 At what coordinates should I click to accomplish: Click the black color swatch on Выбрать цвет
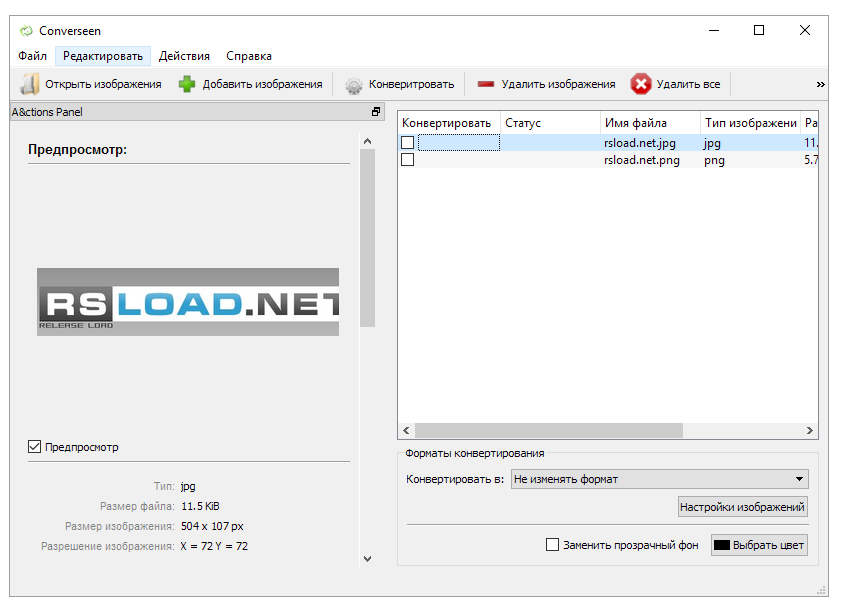722,544
